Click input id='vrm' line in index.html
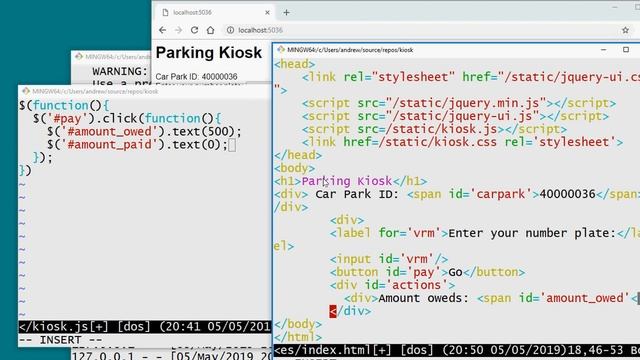This screenshot has width=640, height=360. 389,259
